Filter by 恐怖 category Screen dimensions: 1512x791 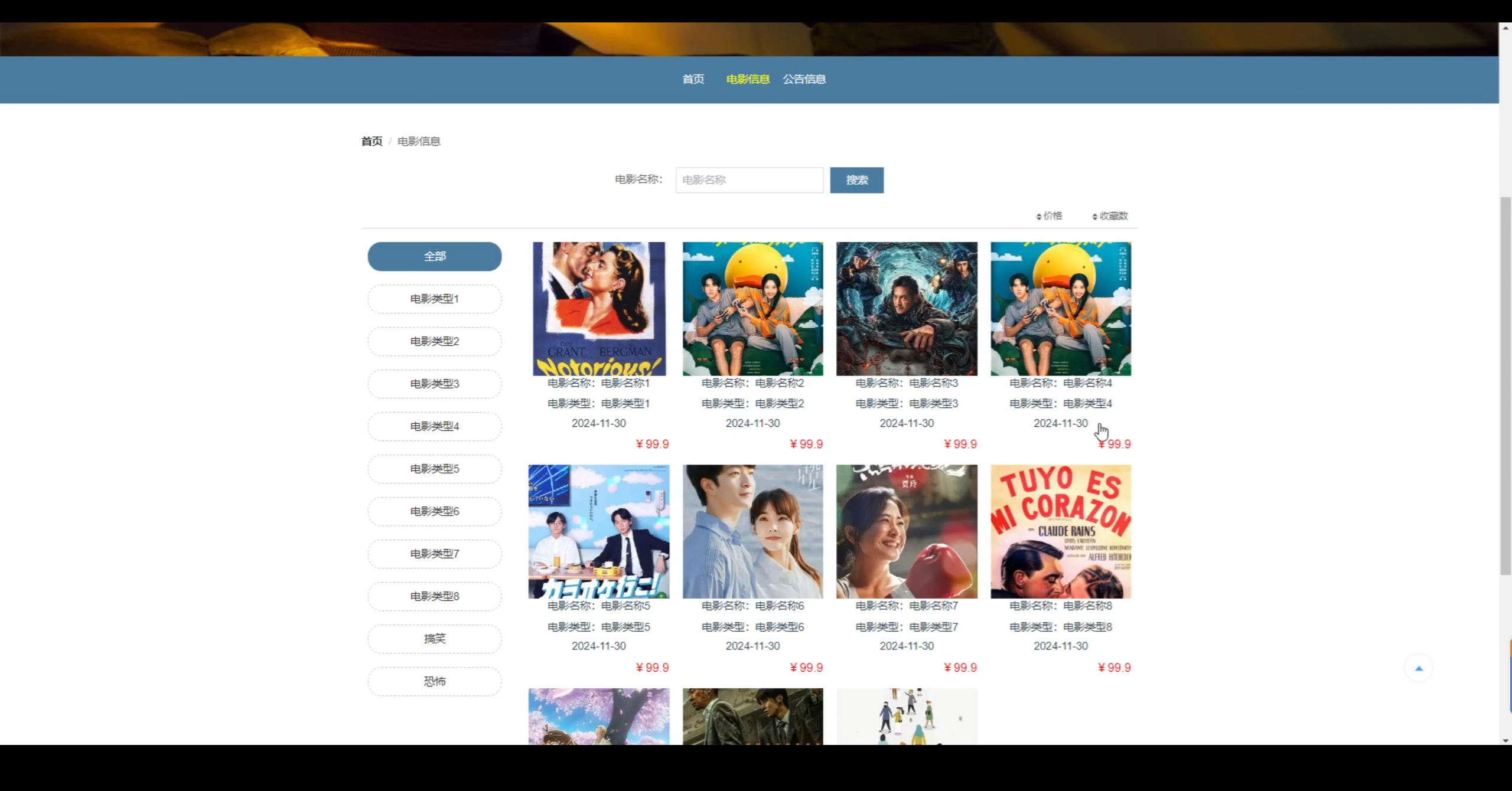435,681
